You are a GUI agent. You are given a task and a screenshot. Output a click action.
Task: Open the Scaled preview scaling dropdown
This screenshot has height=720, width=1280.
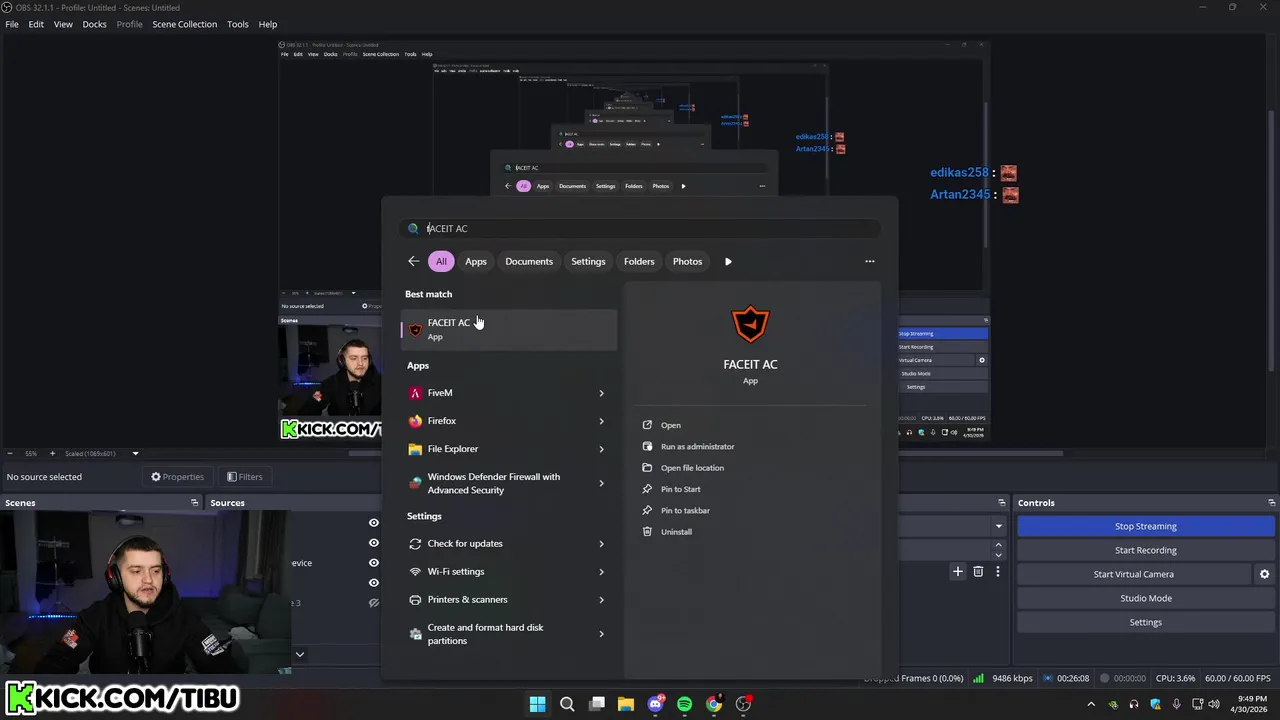point(135,454)
